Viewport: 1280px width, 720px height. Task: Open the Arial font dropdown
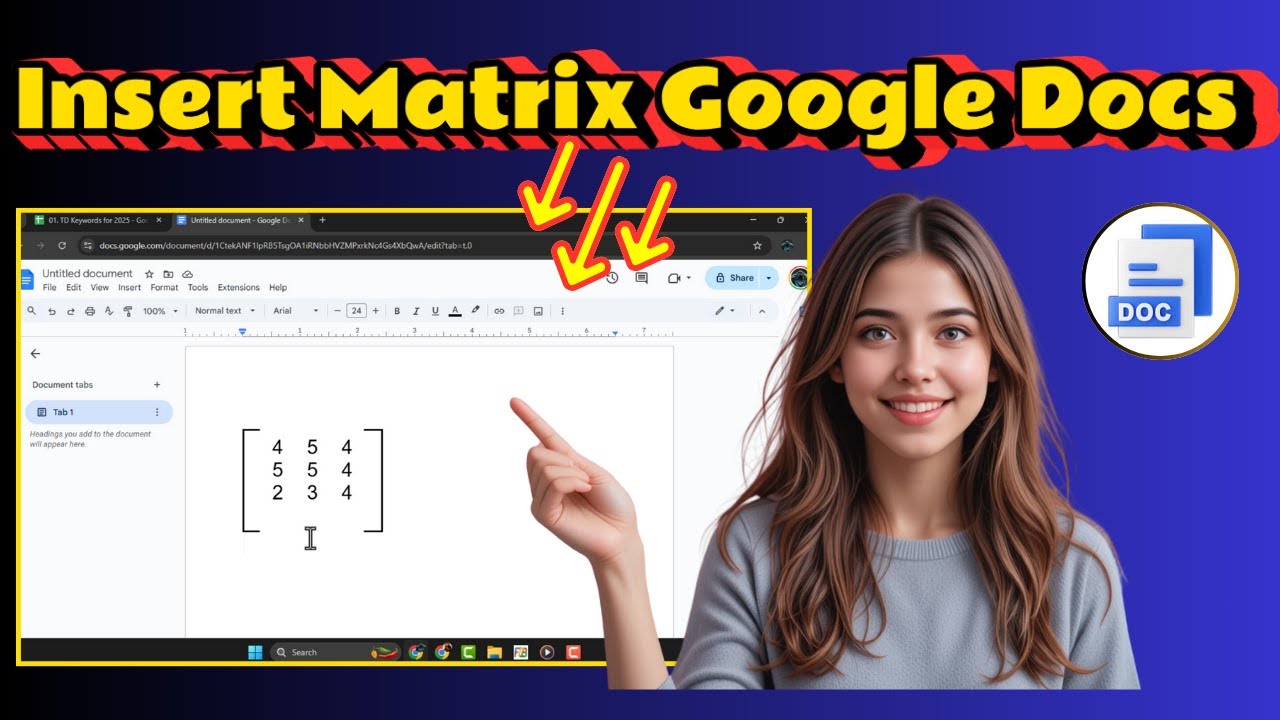pyautogui.click(x=296, y=311)
